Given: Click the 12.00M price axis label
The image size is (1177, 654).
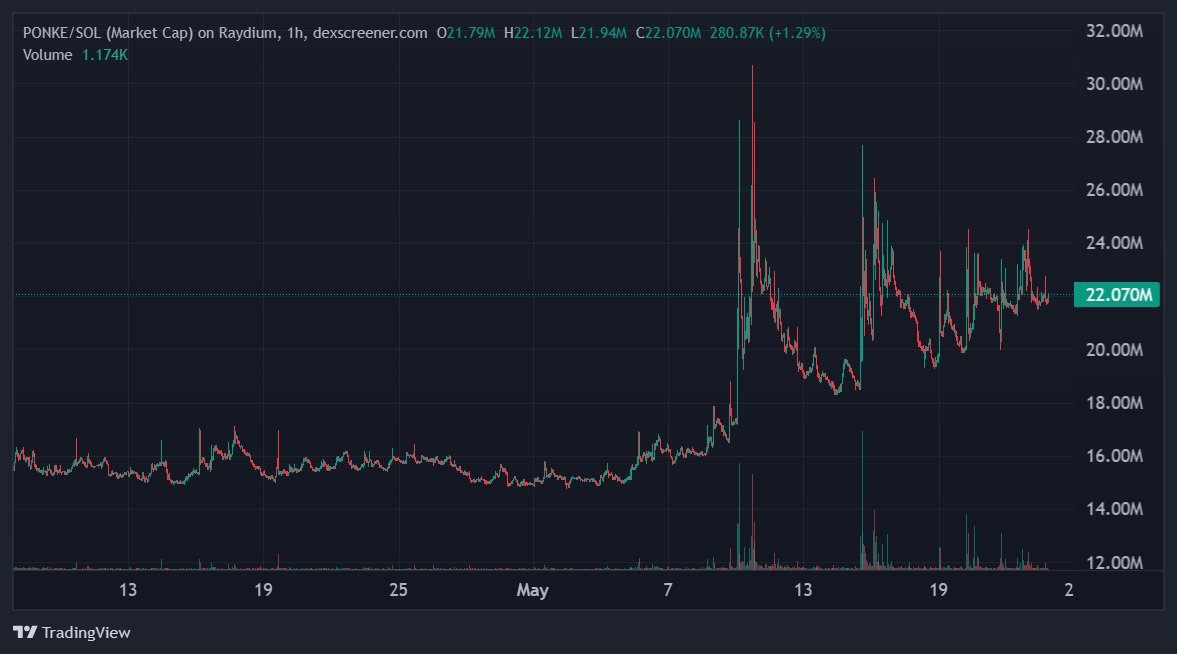Looking at the screenshot, I should 1114,562.
